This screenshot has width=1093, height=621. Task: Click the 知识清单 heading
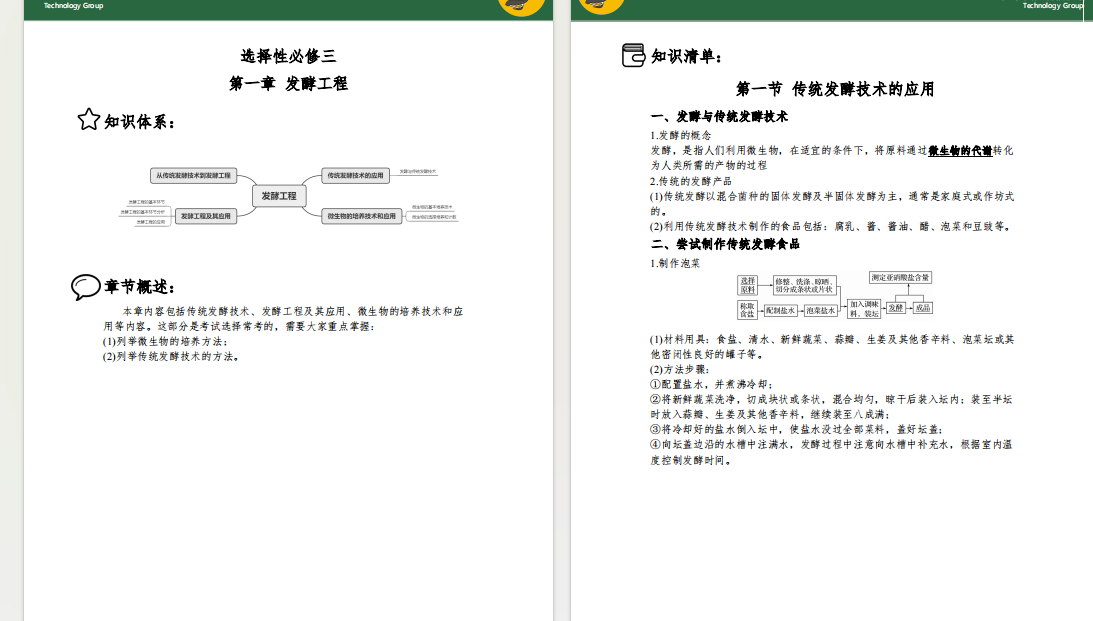pos(687,56)
